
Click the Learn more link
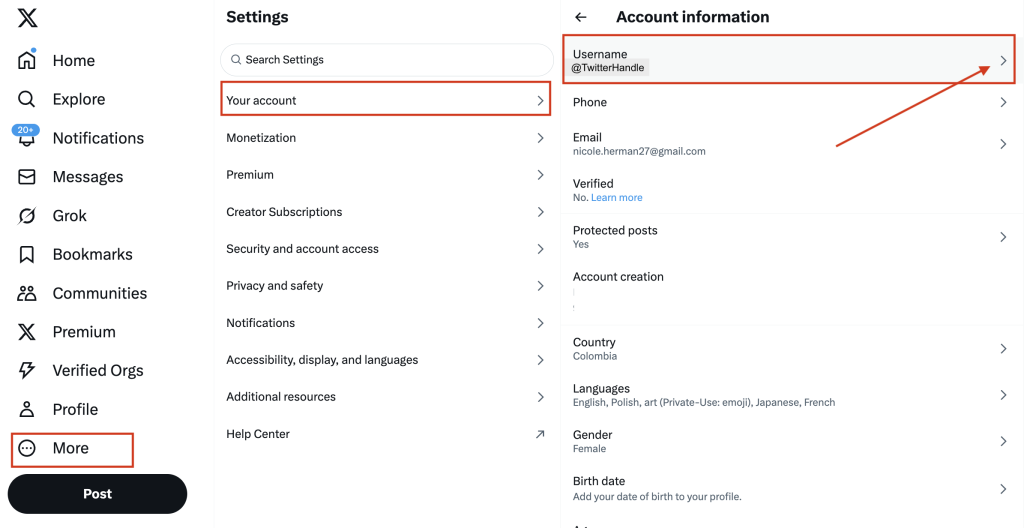[x=616, y=198]
